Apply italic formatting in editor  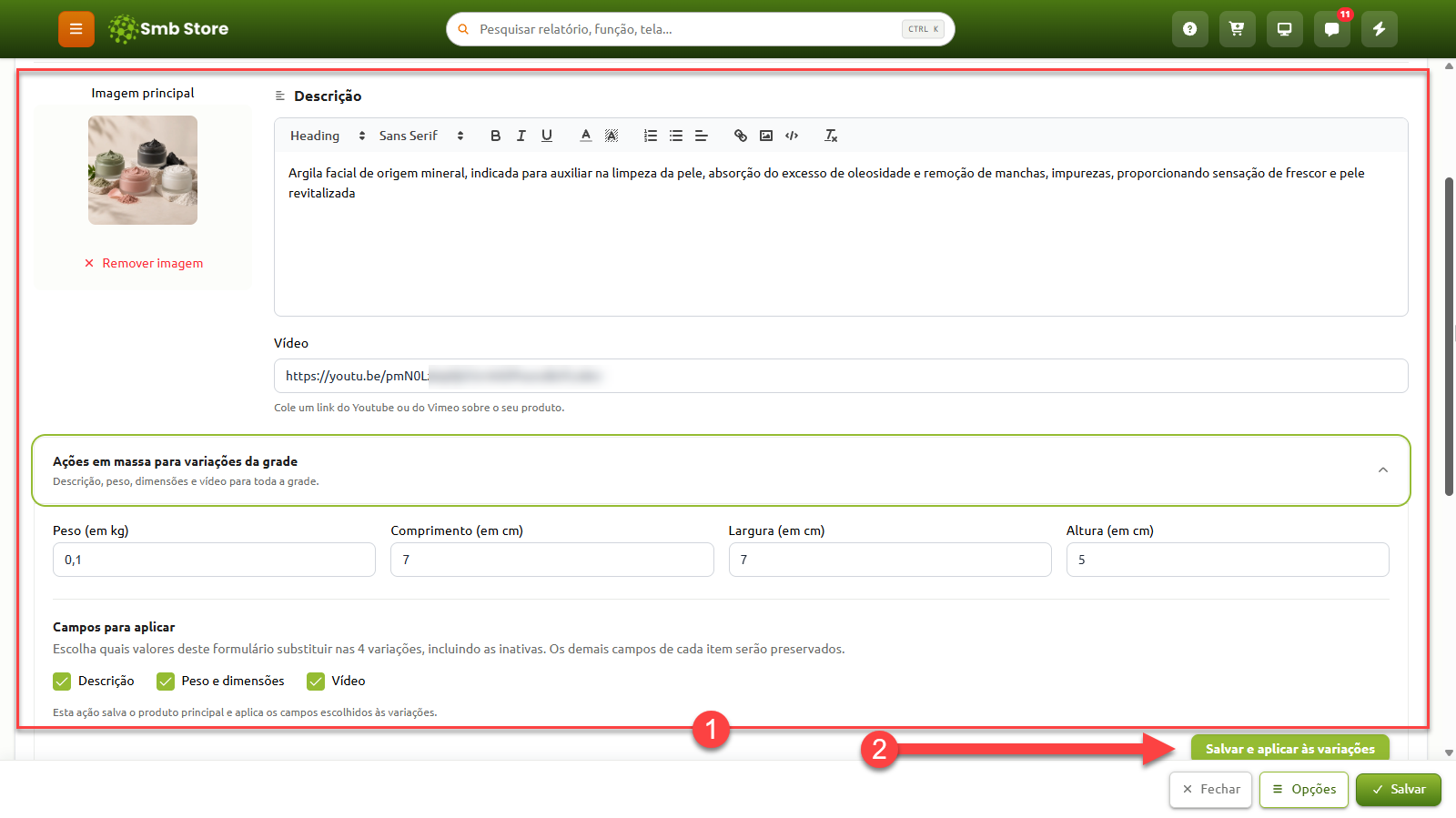521,136
